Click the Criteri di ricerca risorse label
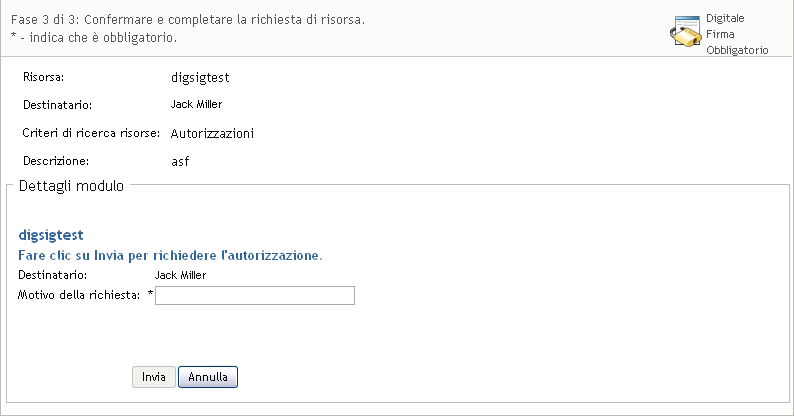The width and height of the screenshot is (794, 416). pos(91,133)
